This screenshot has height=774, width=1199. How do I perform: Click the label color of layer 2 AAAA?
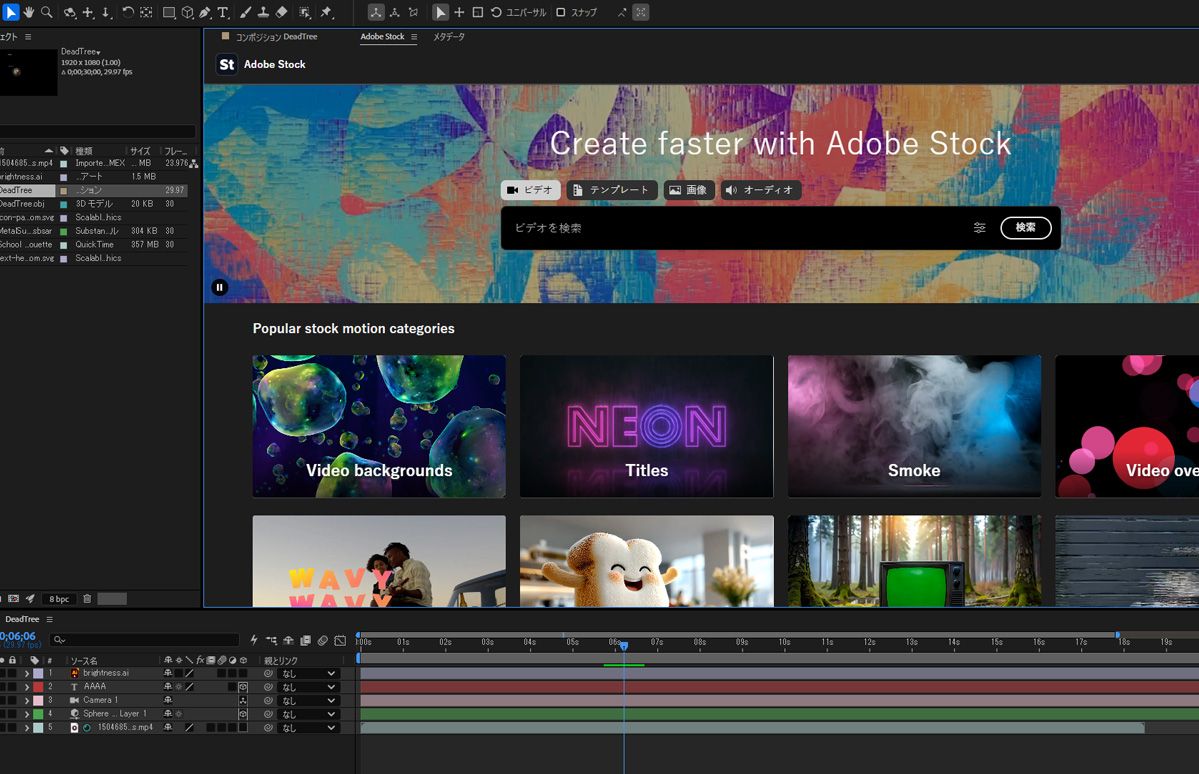[38, 687]
